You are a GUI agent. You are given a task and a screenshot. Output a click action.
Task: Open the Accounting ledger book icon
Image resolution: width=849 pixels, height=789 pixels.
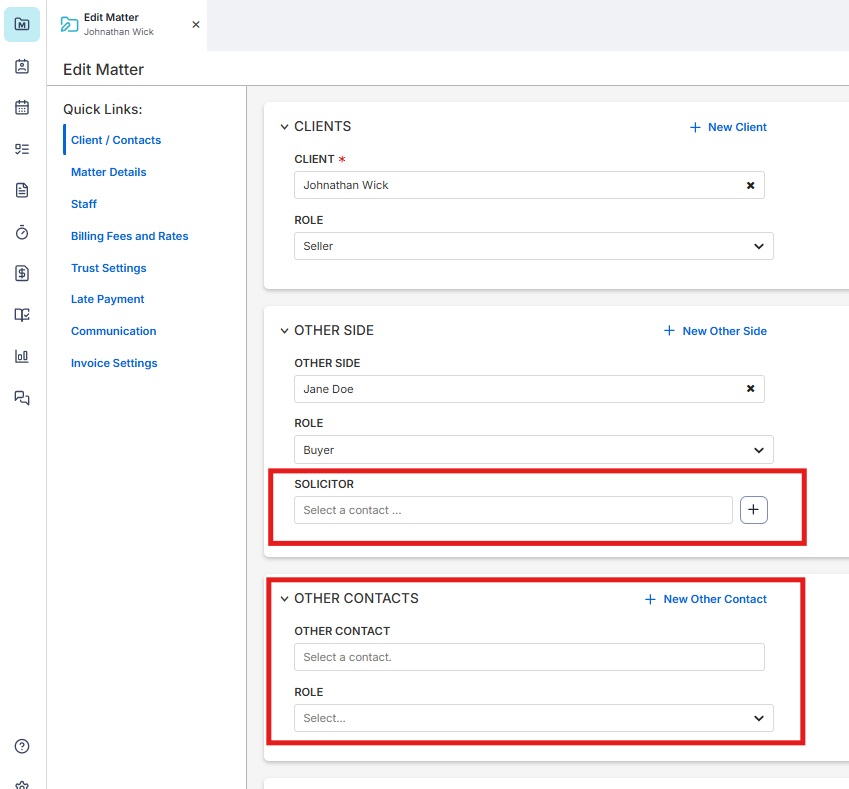click(x=22, y=315)
